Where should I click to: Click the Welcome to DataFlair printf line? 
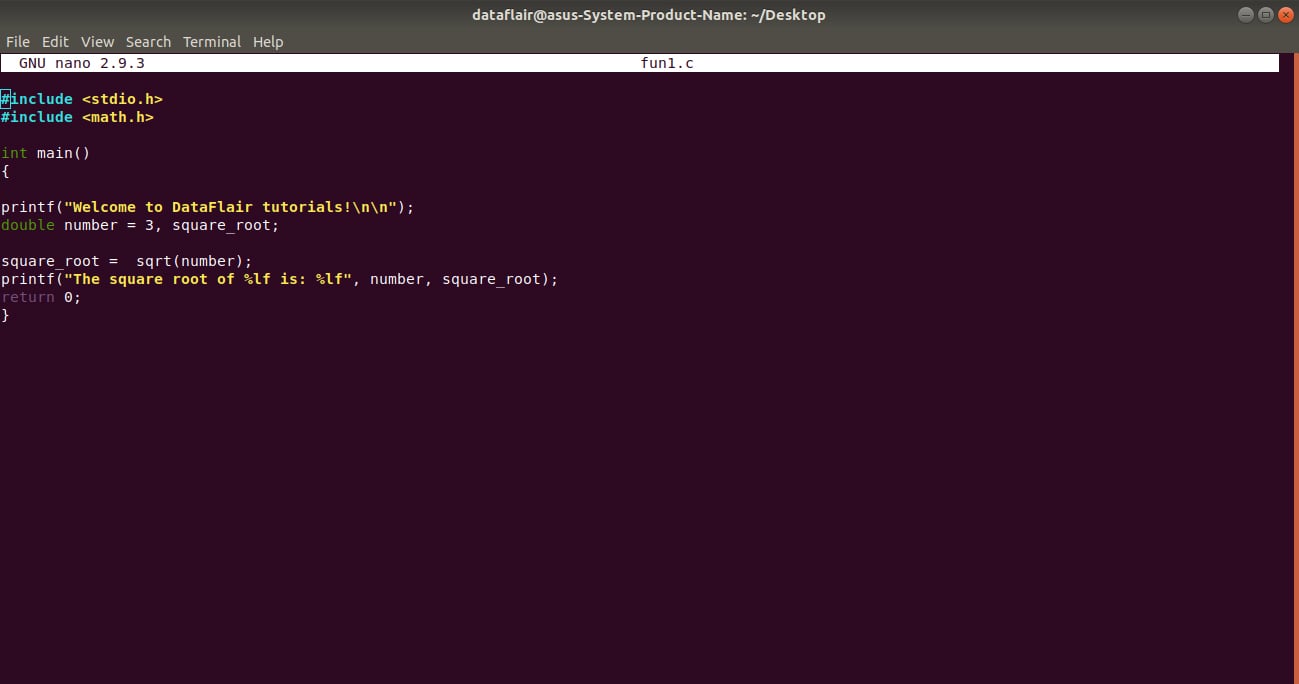(x=207, y=206)
